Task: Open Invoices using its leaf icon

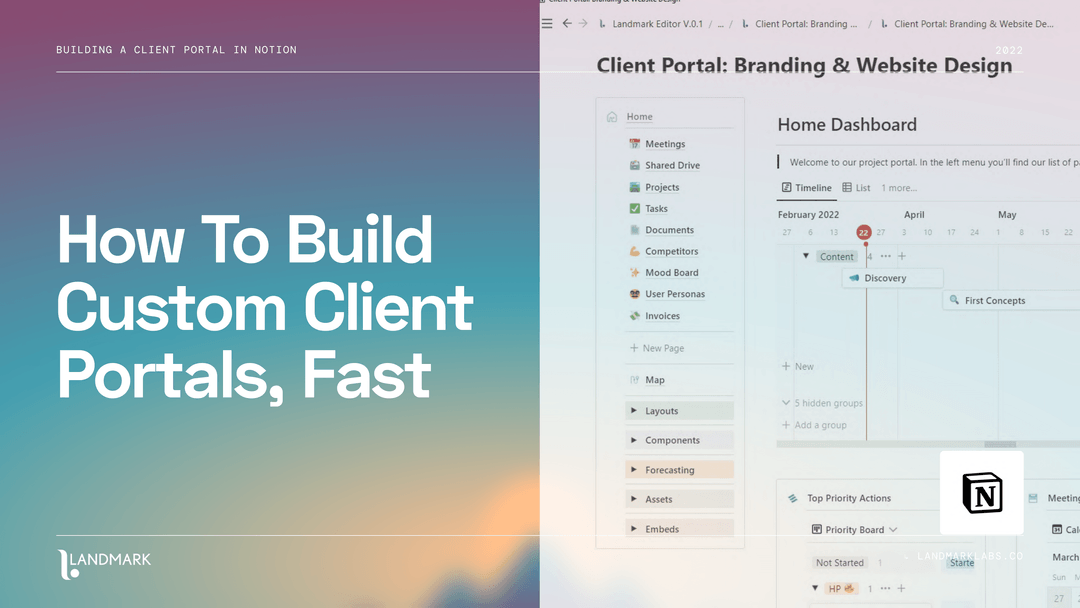Action: (x=634, y=315)
